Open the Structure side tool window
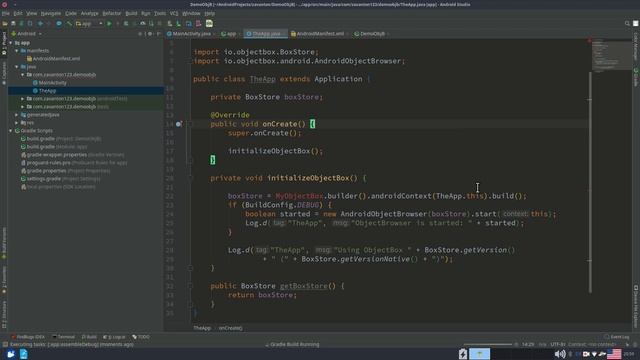 point(4,314)
